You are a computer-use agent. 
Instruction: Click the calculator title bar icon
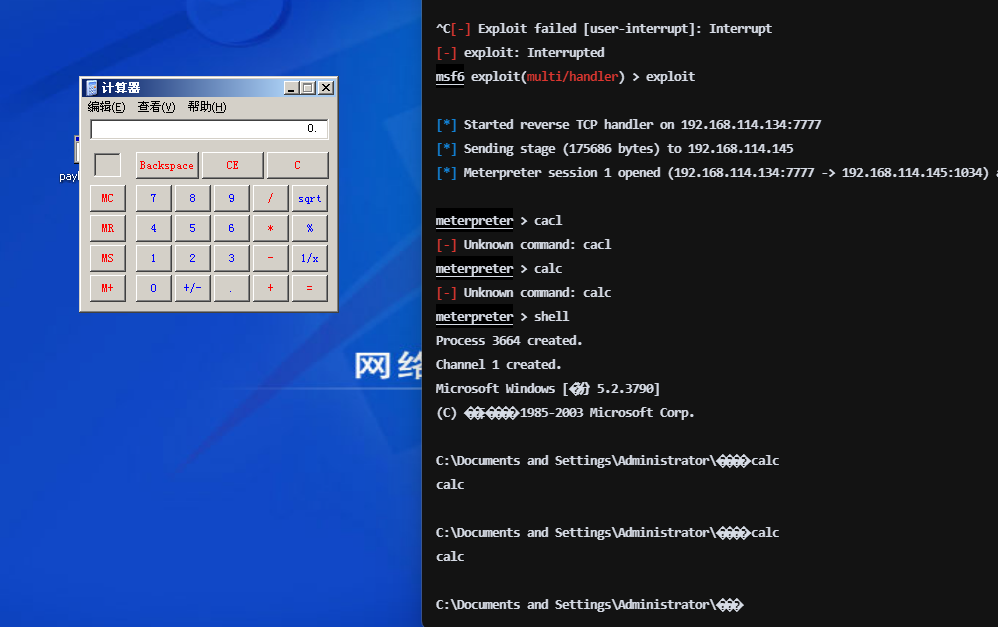pyautogui.click(x=92, y=88)
